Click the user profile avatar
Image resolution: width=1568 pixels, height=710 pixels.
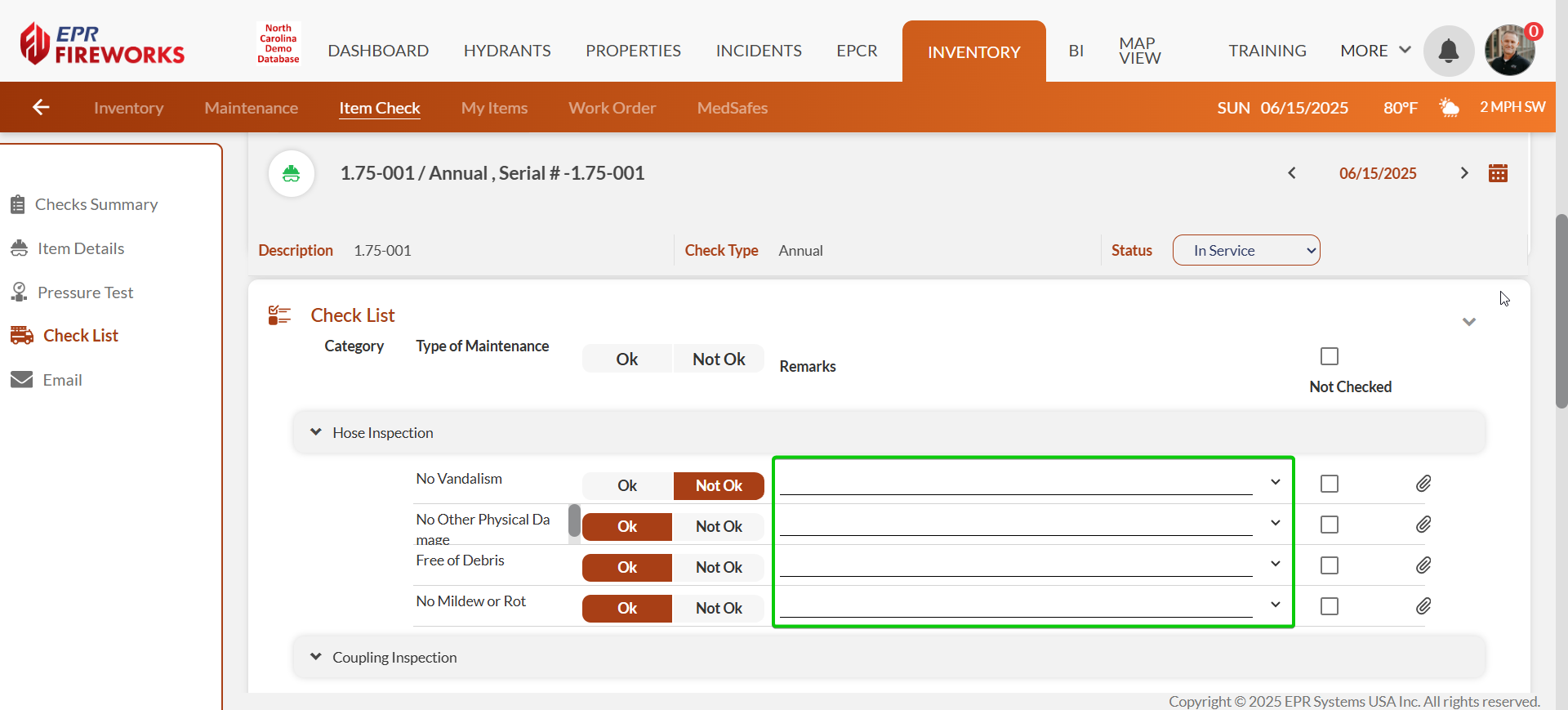pyautogui.click(x=1509, y=51)
